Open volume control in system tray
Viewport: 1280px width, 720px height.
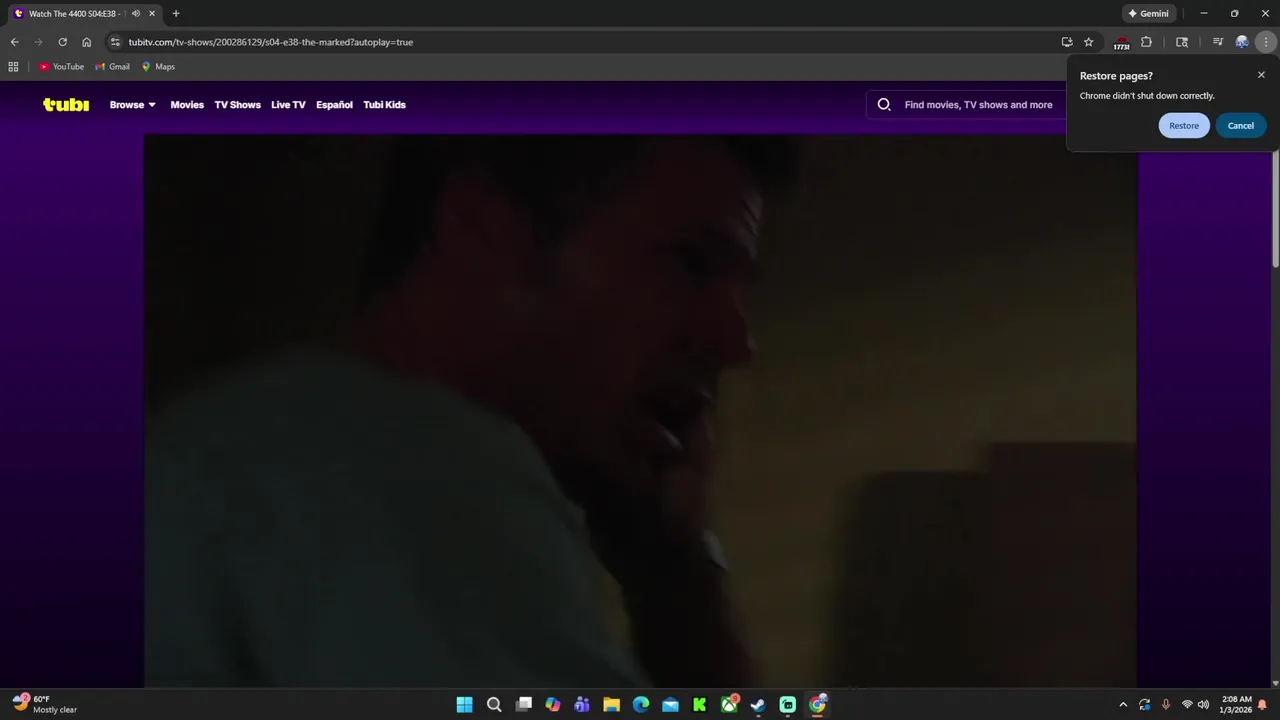1203,705
